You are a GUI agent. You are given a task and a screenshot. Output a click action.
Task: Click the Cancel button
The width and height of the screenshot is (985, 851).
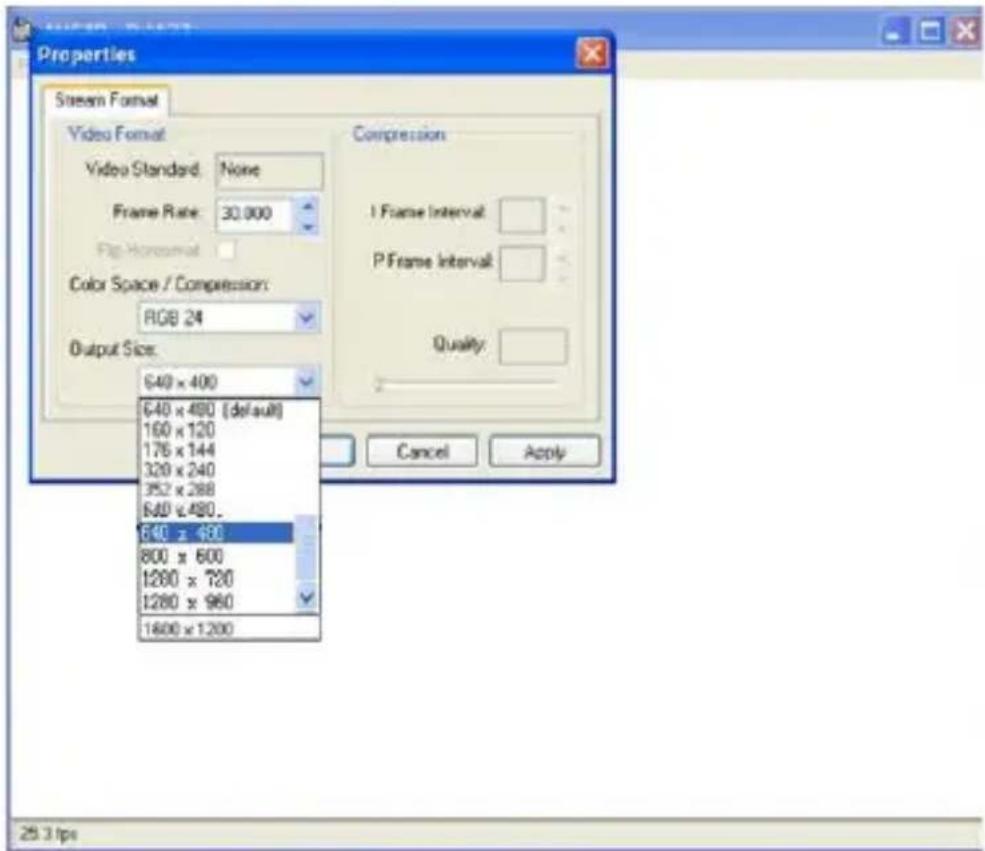click(422, 452)
